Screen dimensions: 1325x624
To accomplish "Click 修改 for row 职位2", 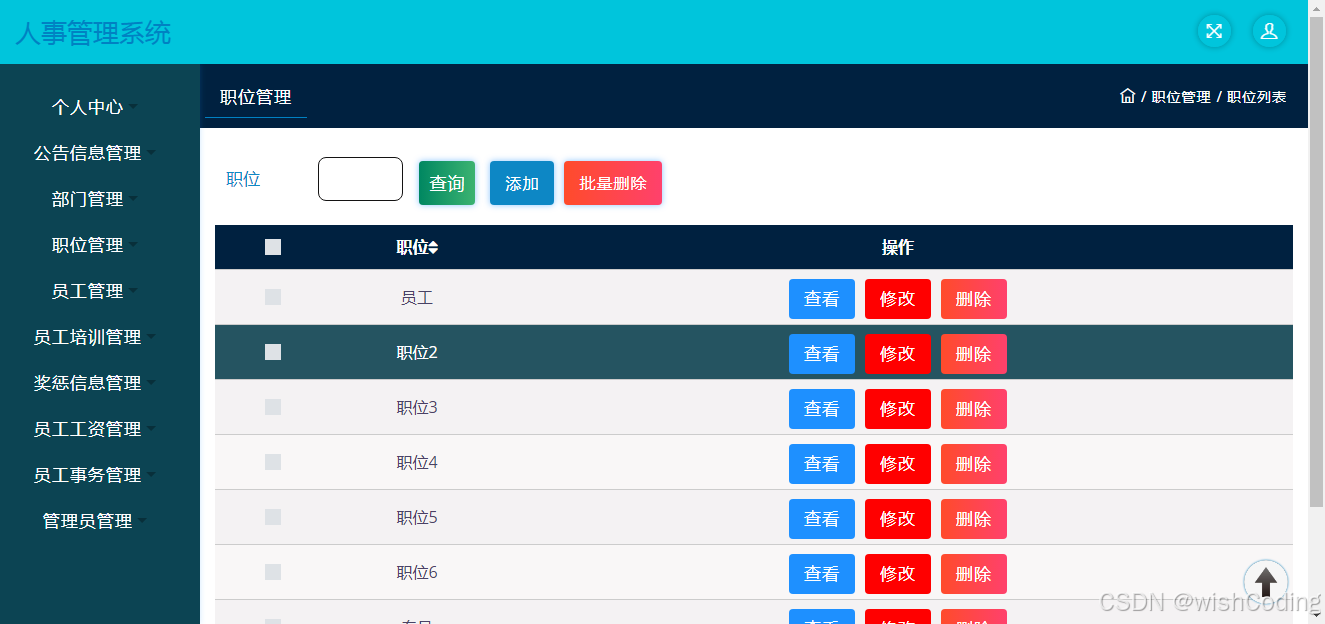I will [898, 354].
